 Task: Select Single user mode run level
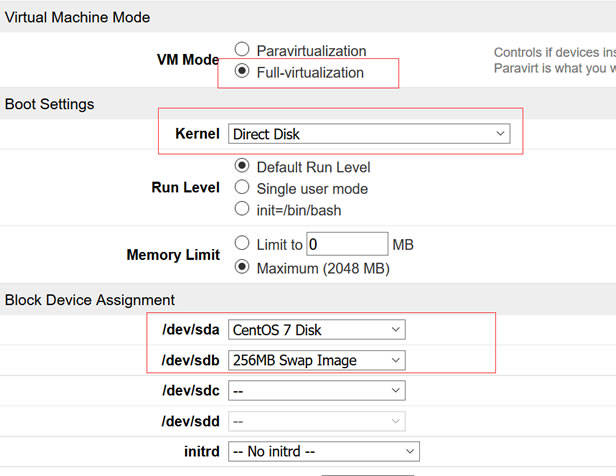click(x=242, y=187)
